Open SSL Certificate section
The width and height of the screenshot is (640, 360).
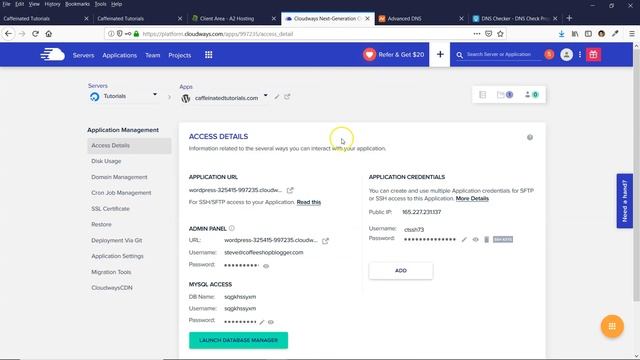[110, 209]
